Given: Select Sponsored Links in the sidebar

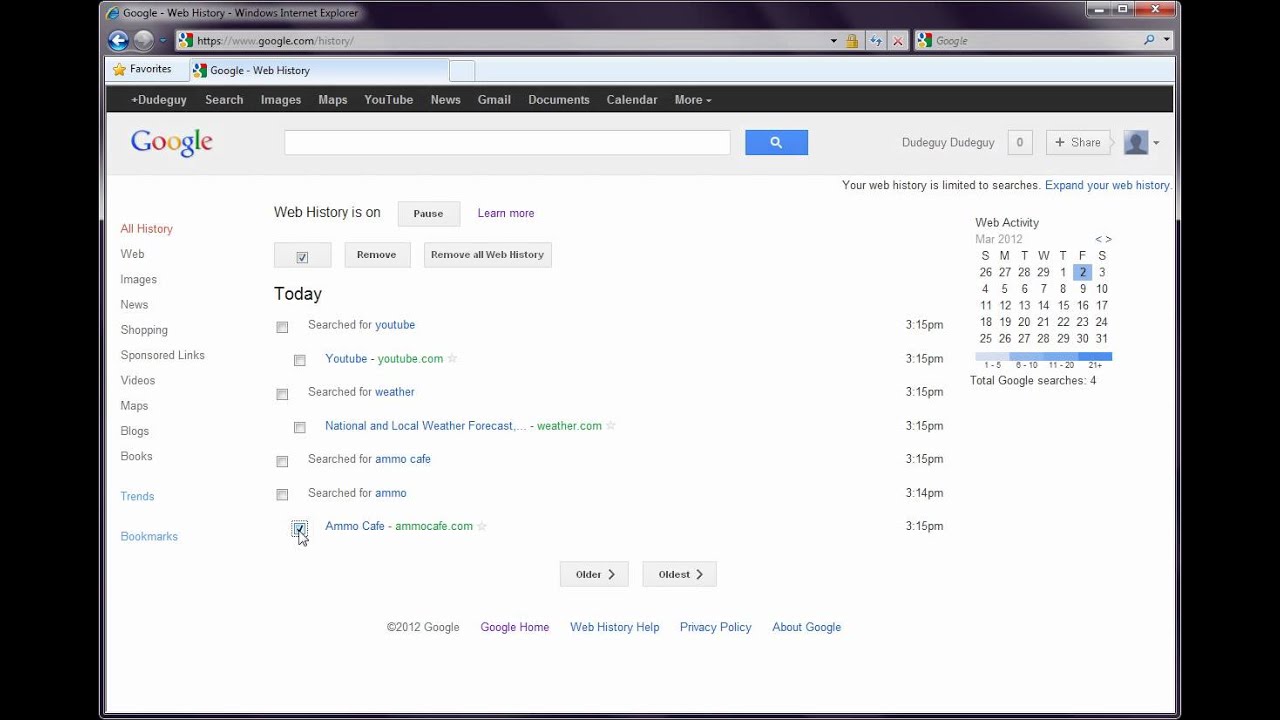Looking at the screenshot, I should pos(162,355).
